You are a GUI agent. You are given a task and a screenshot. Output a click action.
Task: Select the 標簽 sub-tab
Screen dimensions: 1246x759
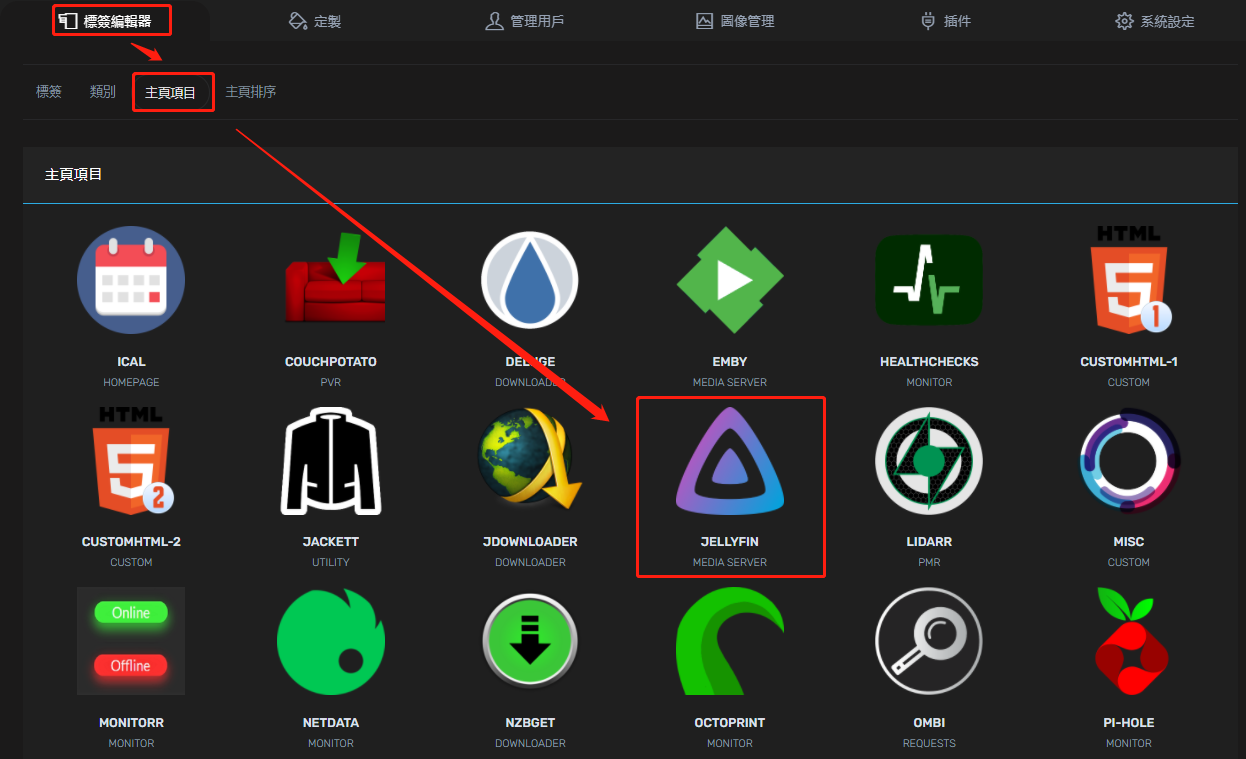(x=49, y=91)
